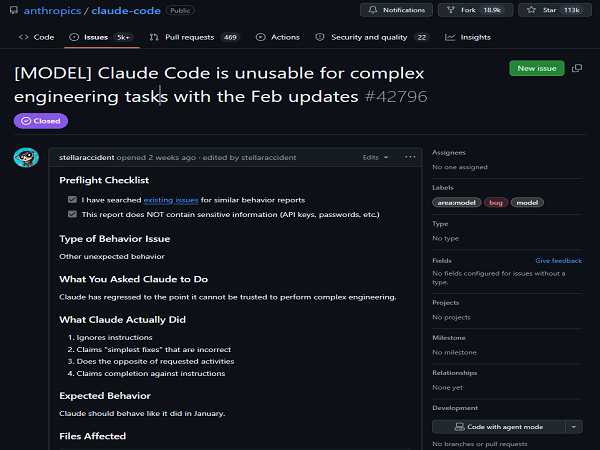Viewport: 600px width, 450px height.
Task: Go to the Code tab
Action: click(36, 37)
